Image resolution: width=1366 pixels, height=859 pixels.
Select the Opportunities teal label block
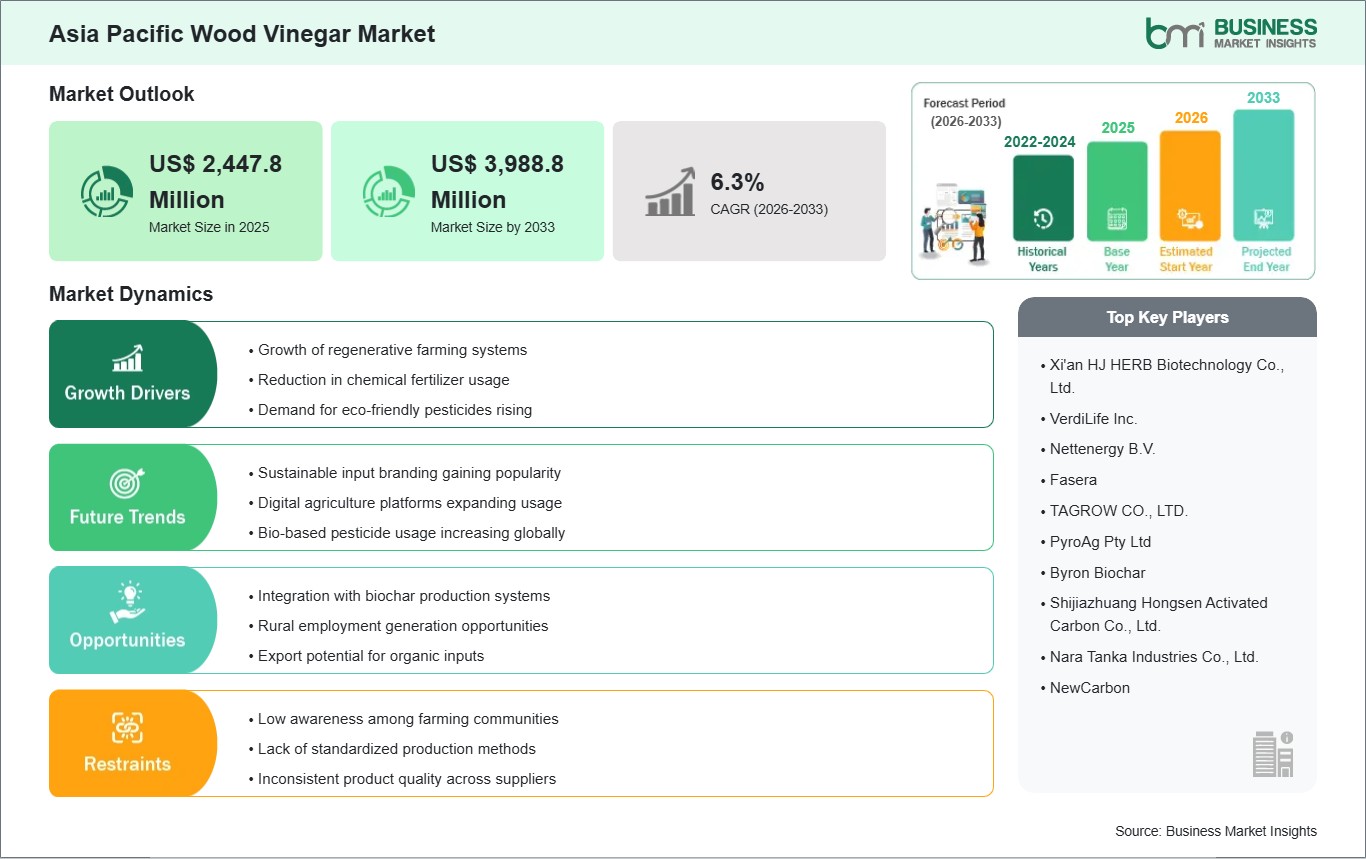[133, 621]
